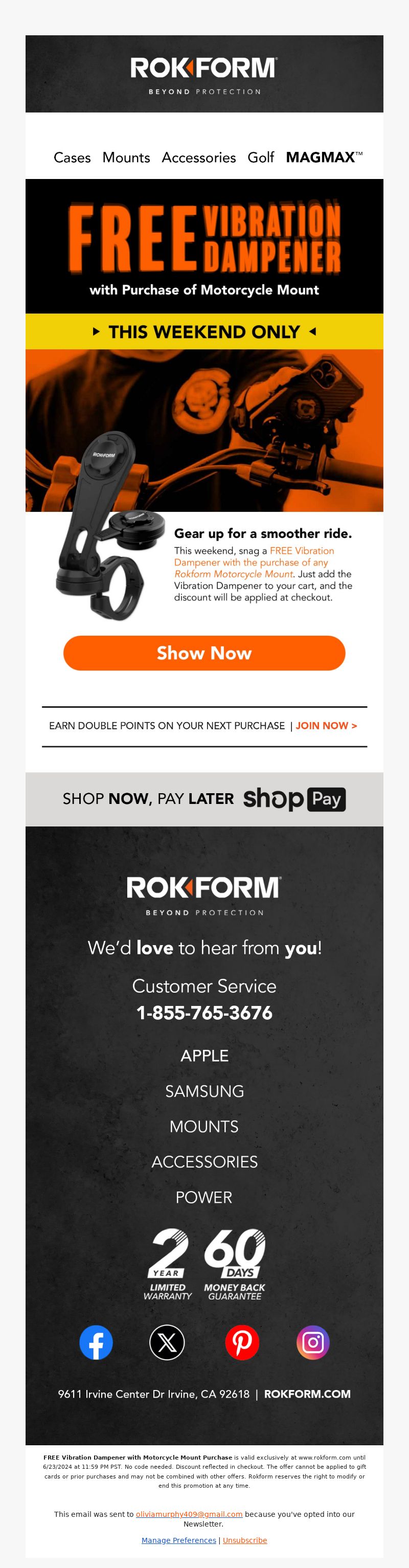Screen dimensions: 409x1568
Task: Click the JOIN NOW link
Action: pyautogui.click(x=326, y=726)
